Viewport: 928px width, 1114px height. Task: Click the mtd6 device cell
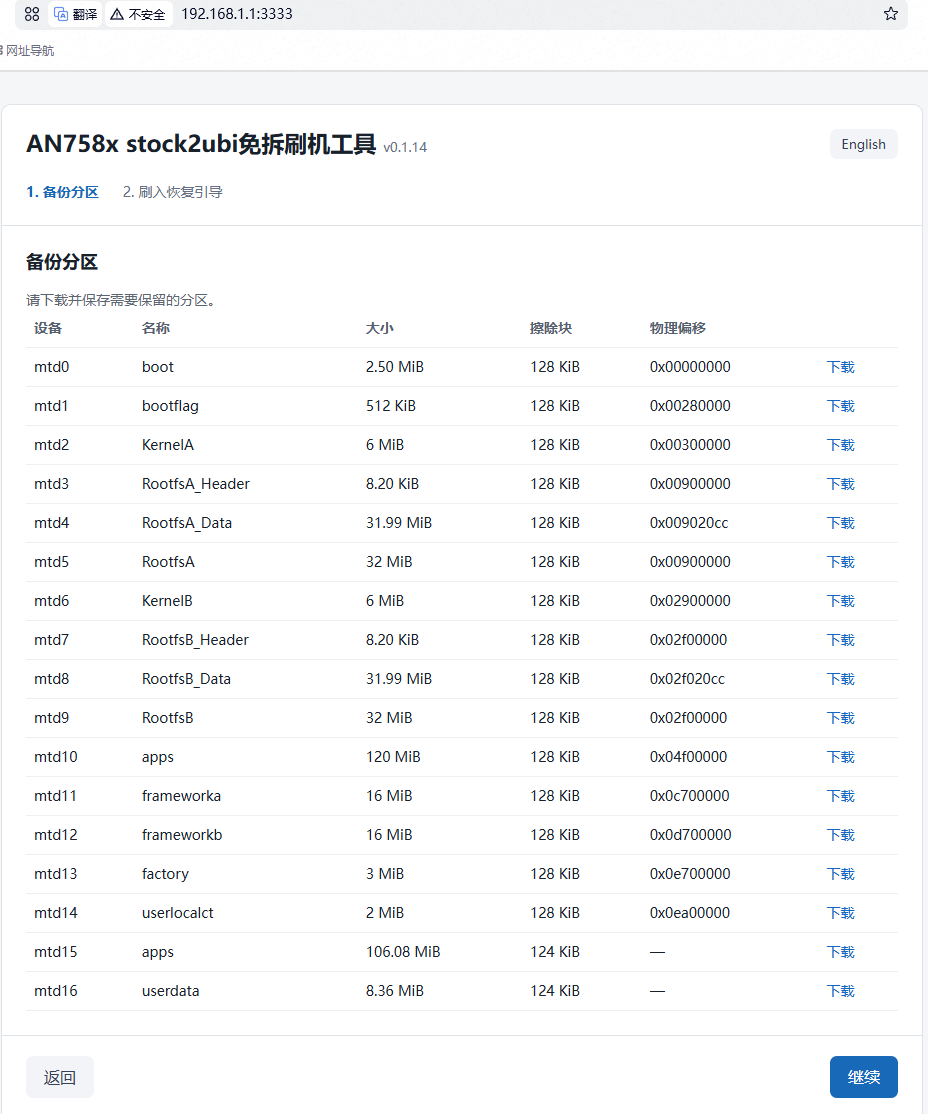tap(51, 602)
